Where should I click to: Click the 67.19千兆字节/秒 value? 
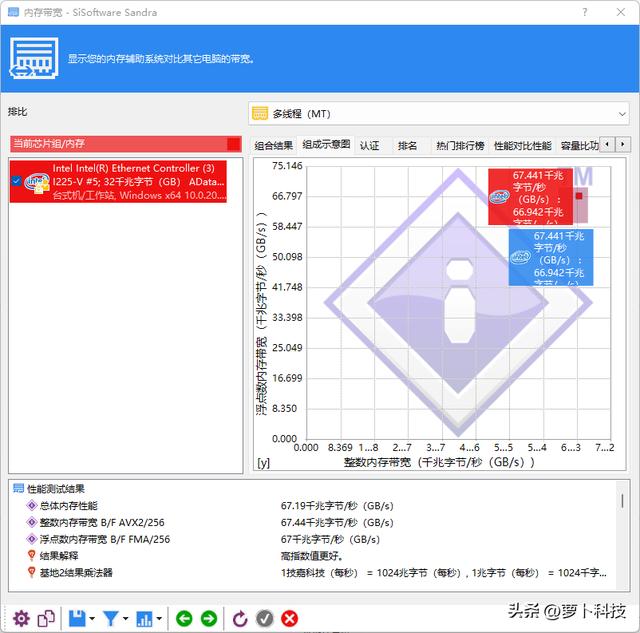[337, 506]
